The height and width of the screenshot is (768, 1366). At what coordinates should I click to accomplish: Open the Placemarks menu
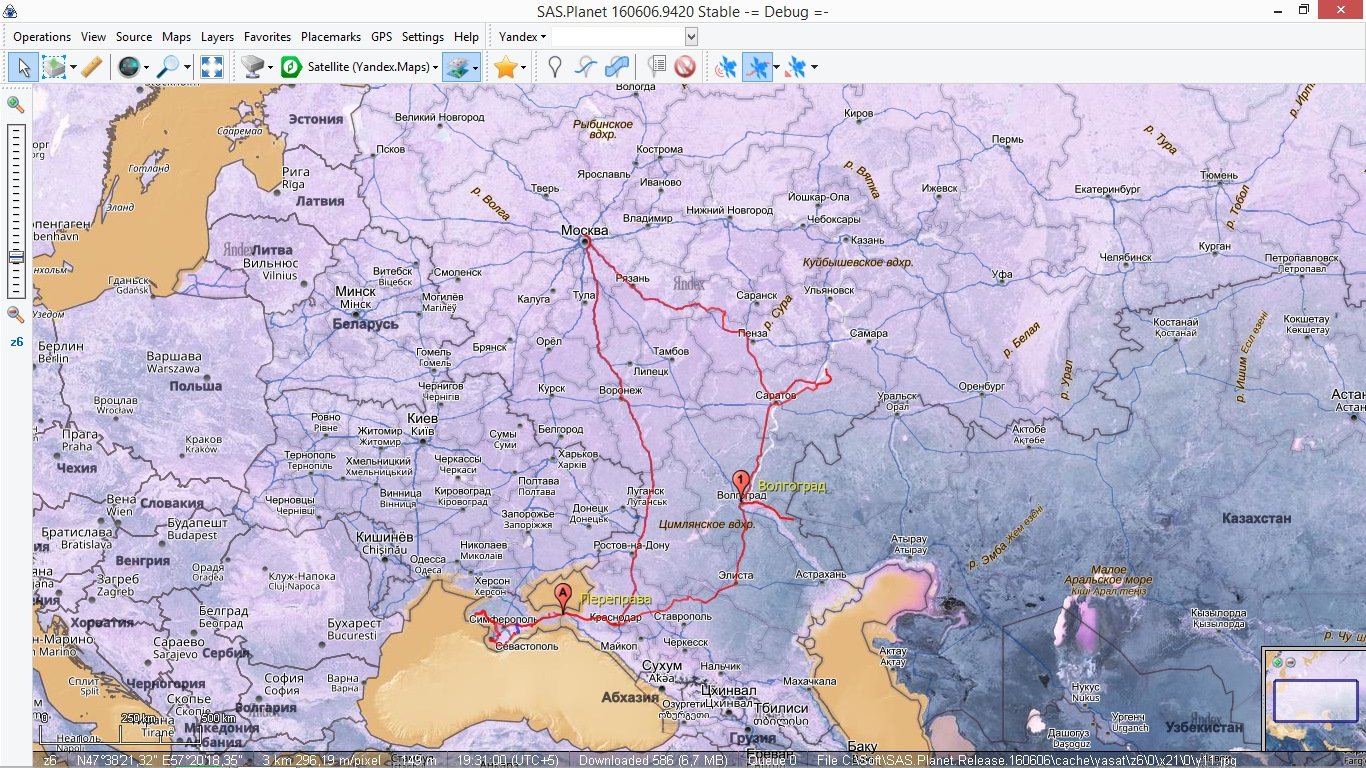331,36
